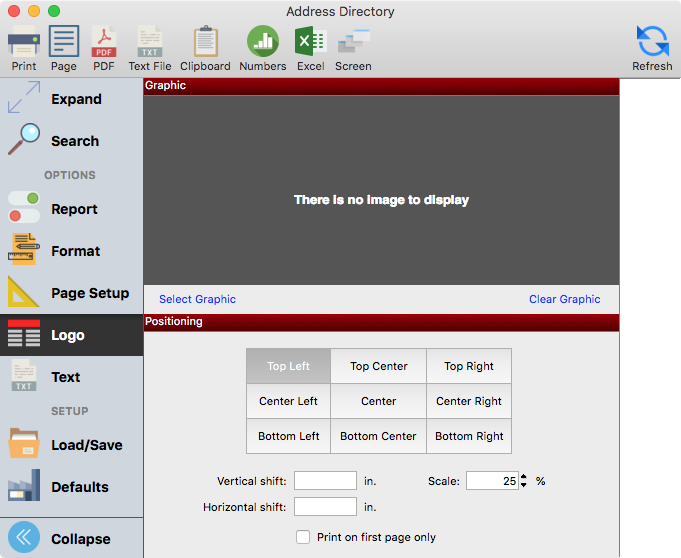Select Top Right positioning
This screenshot has width=681, height=558.
[x=468, y=366]
